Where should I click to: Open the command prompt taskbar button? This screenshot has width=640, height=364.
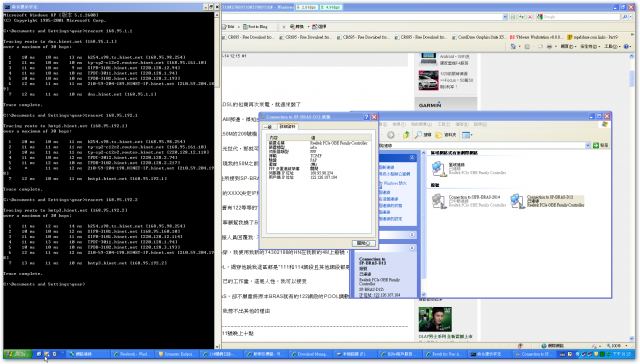pos(488,354)
